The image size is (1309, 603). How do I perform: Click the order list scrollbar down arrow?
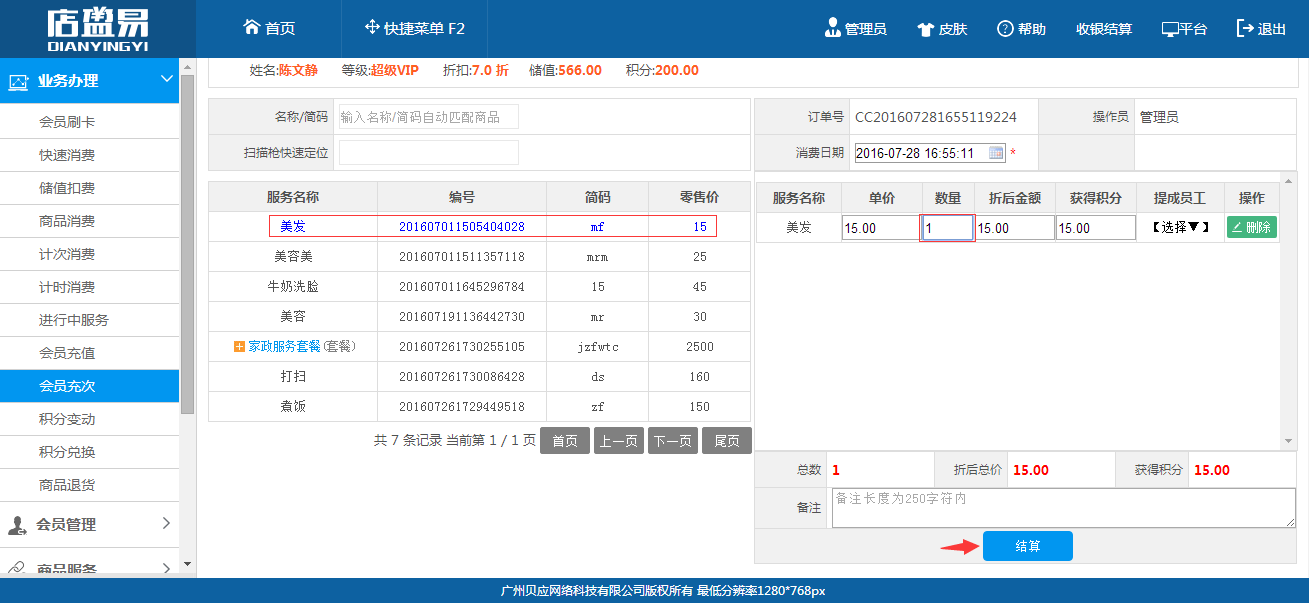(1289, 441)
